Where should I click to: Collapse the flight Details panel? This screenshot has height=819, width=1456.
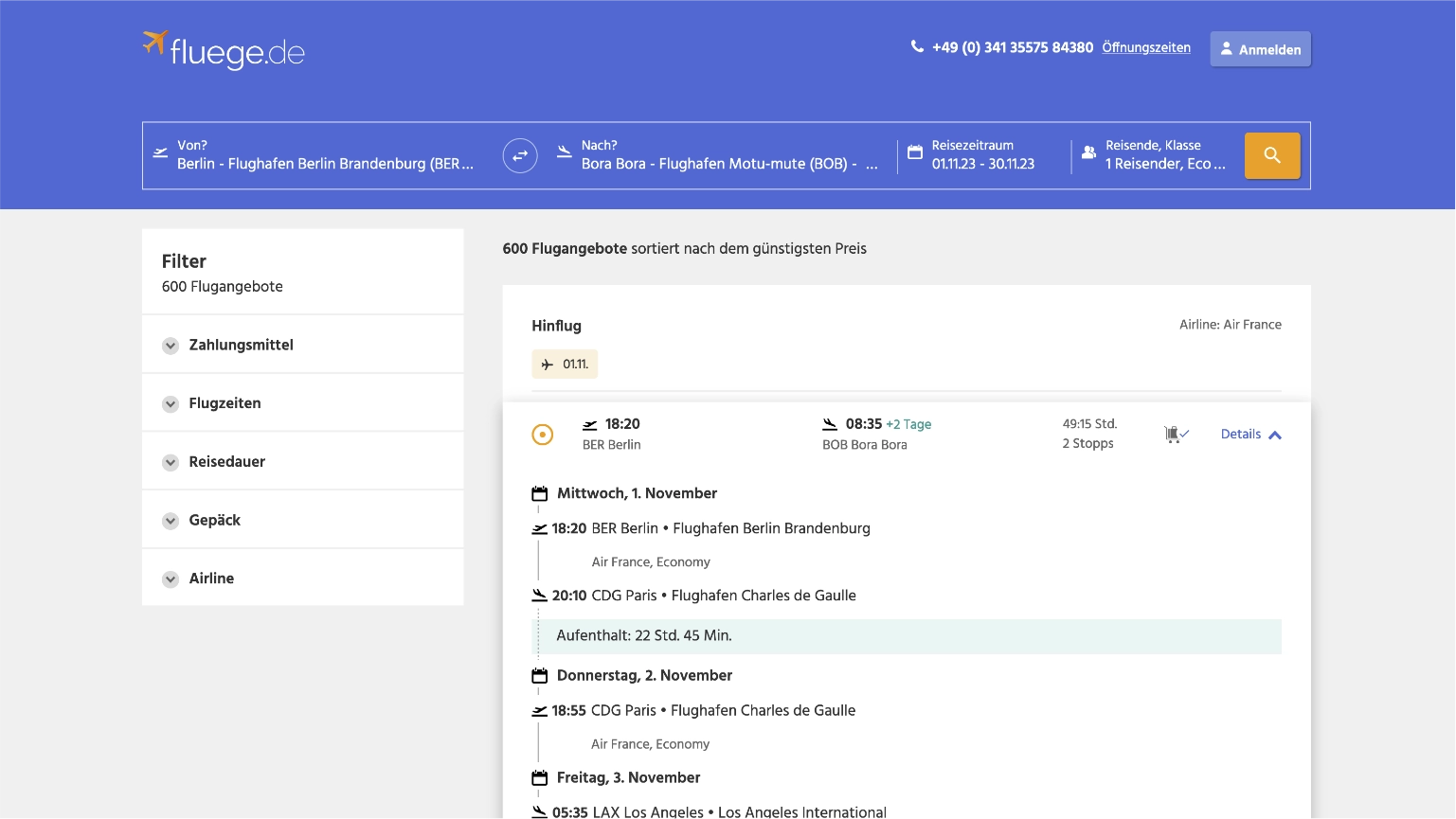click(x=1250, y=435)
